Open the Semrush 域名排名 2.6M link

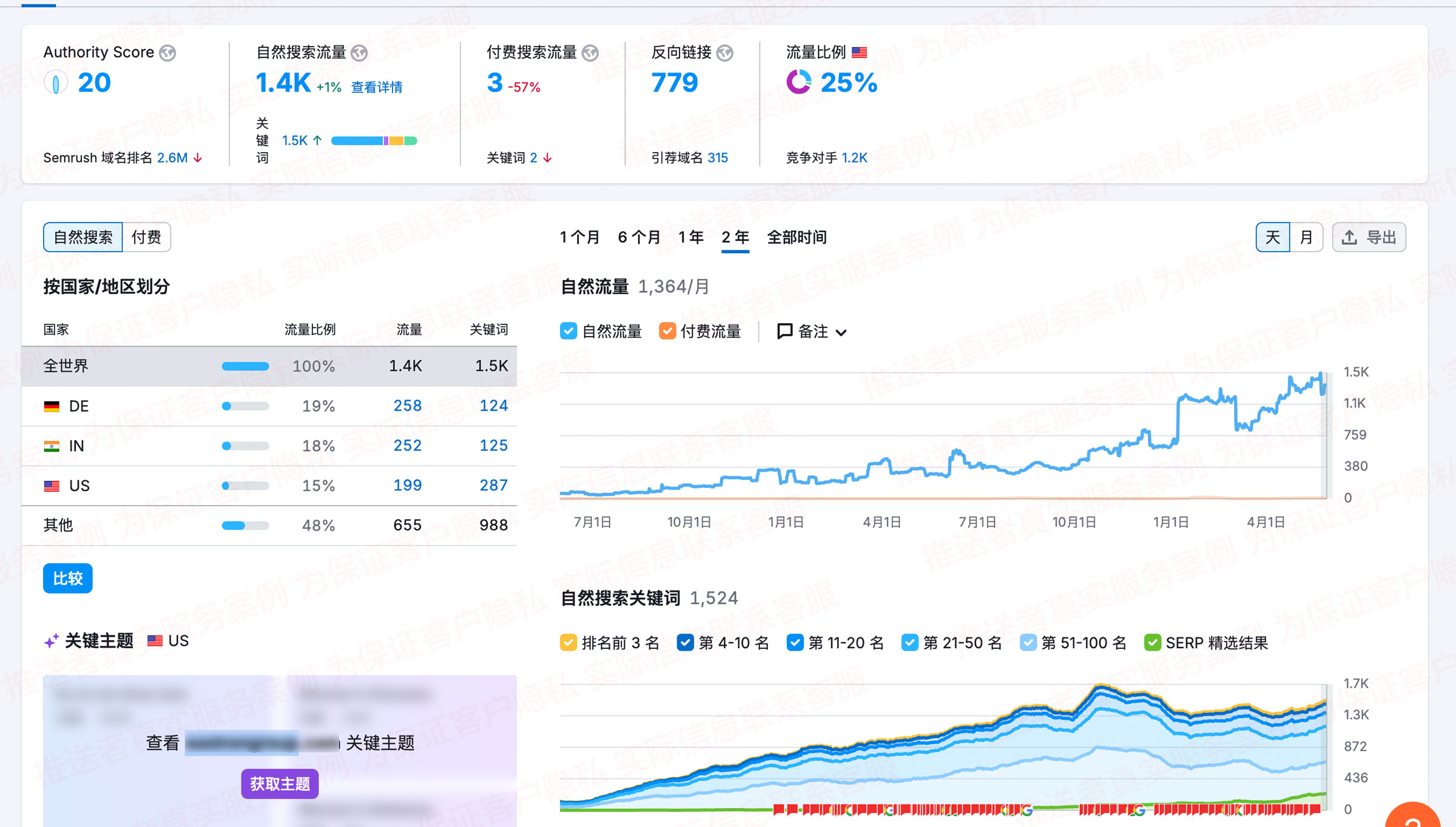(172, 158)
